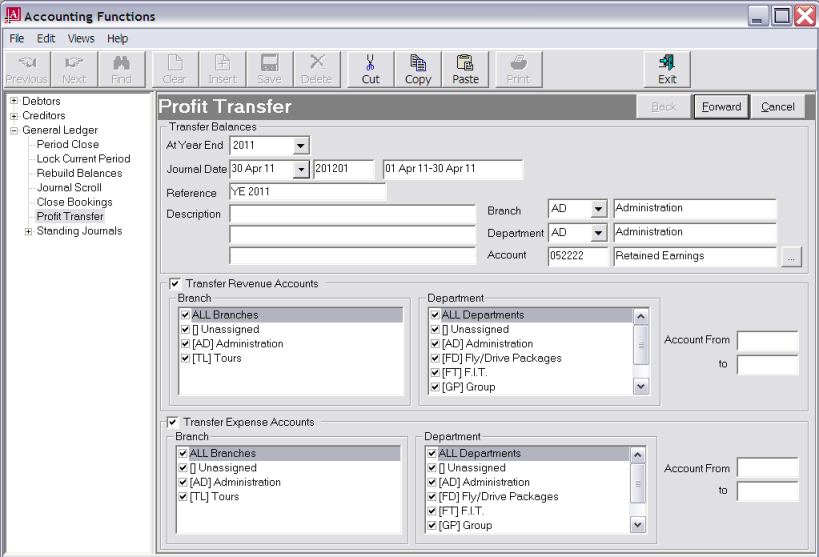819x557 pixels.
Task: Open the Journal Date dropdown
Action: tap(300, 170)
